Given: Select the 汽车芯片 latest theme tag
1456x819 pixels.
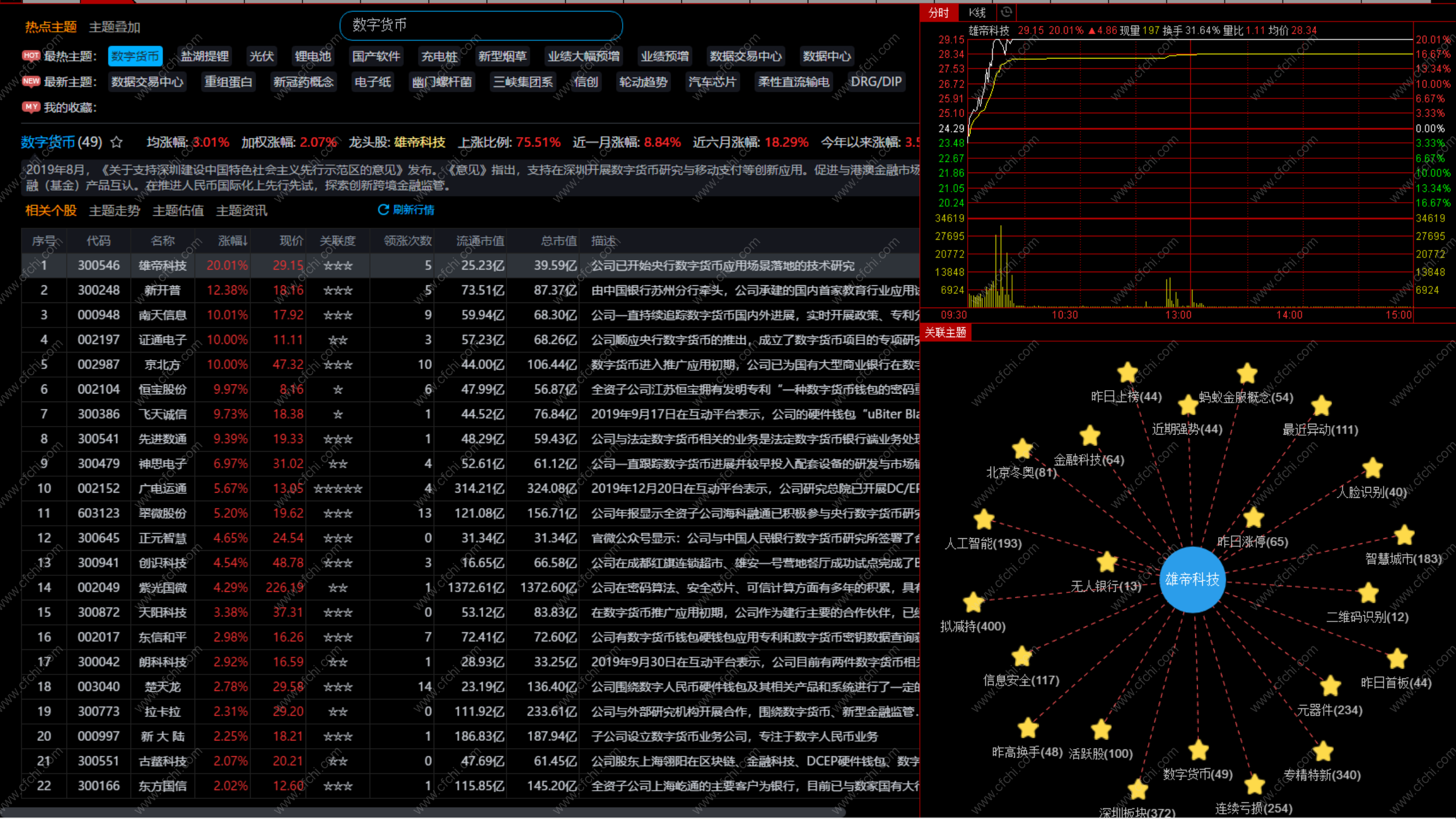Looking at the screenshot, I should [711, 81].
